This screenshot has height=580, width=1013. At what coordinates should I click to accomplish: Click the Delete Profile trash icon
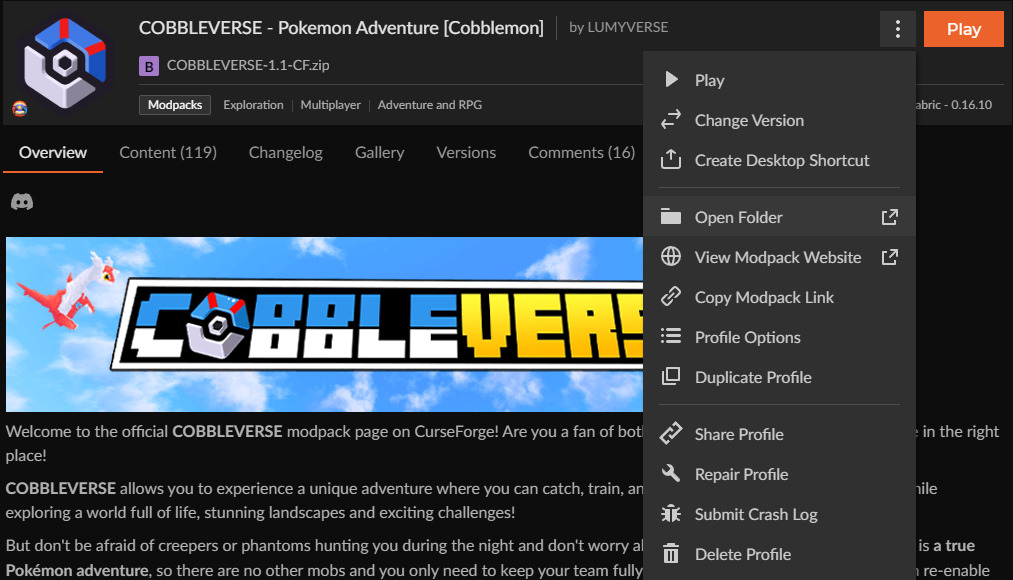[x=671, y=554]
